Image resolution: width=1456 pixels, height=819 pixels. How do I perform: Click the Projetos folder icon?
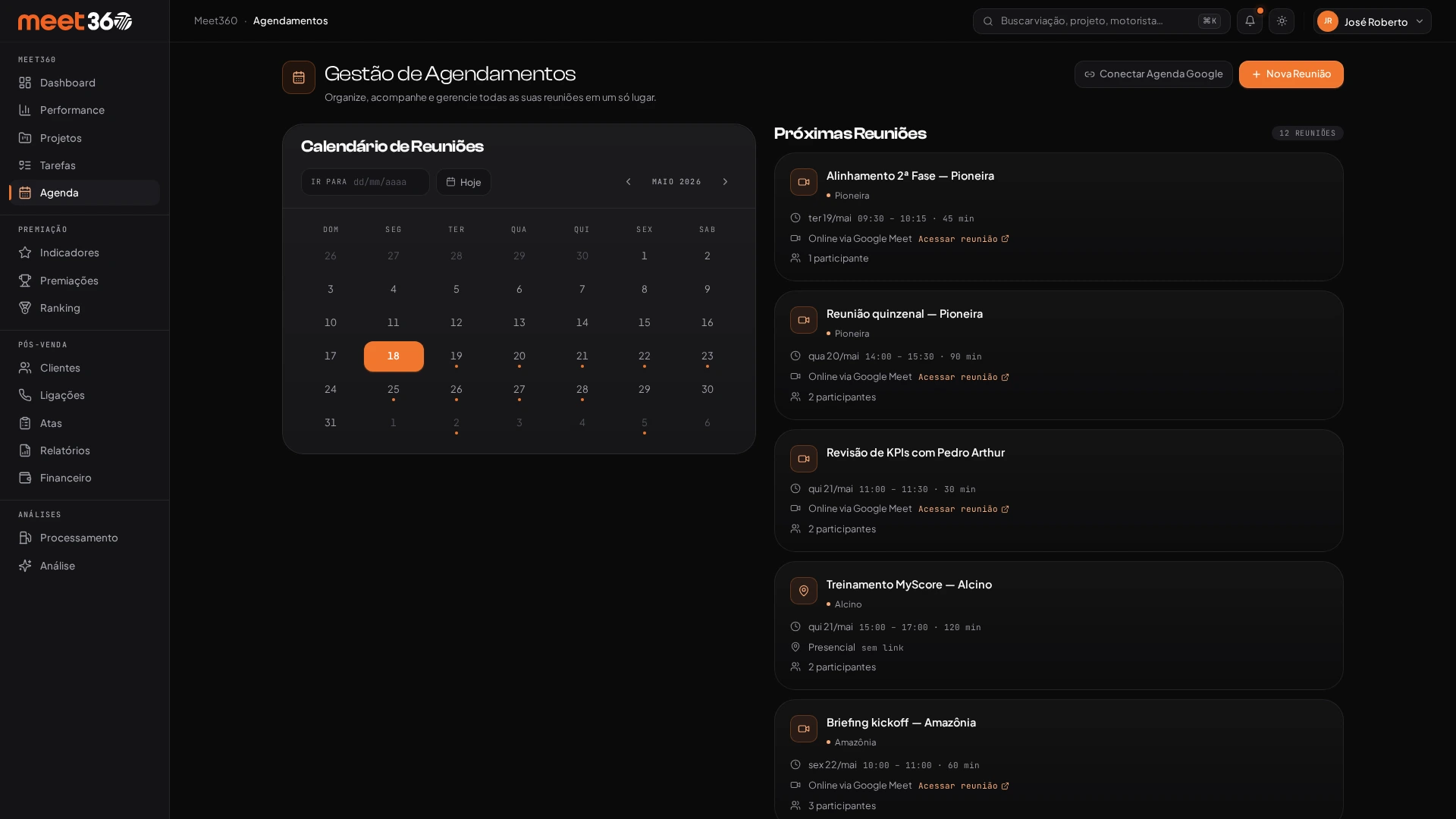(x=25, y=138)
